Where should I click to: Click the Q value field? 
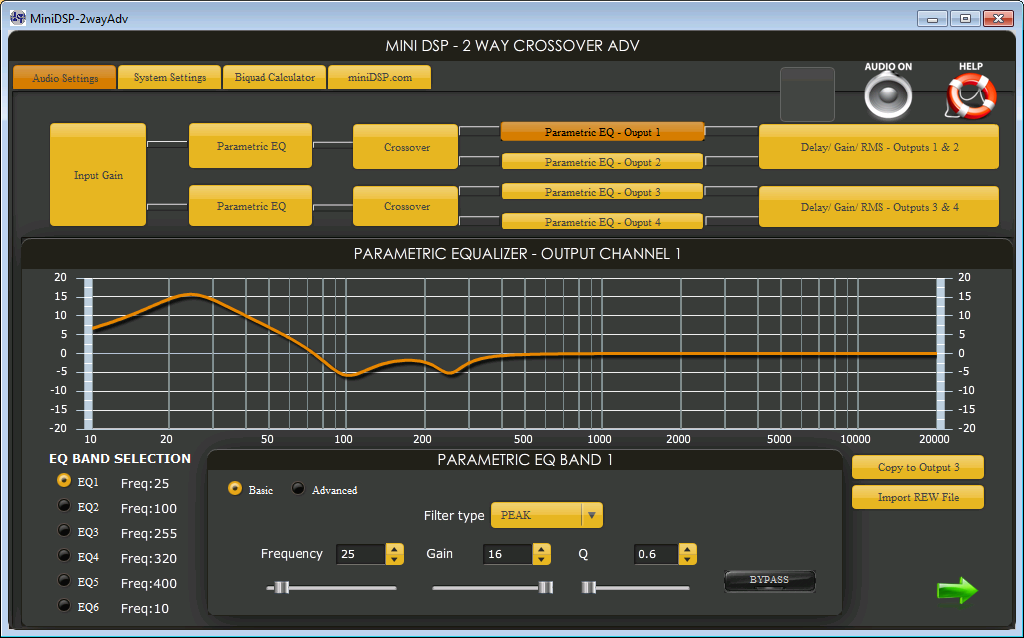[x=656, y=554]
